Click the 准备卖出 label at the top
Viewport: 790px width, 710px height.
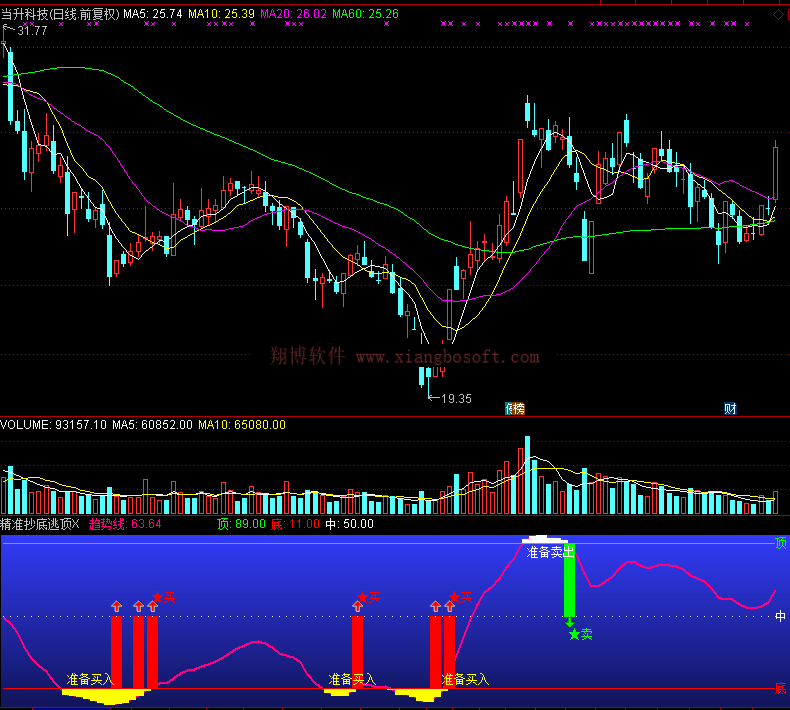click(551, 552)
